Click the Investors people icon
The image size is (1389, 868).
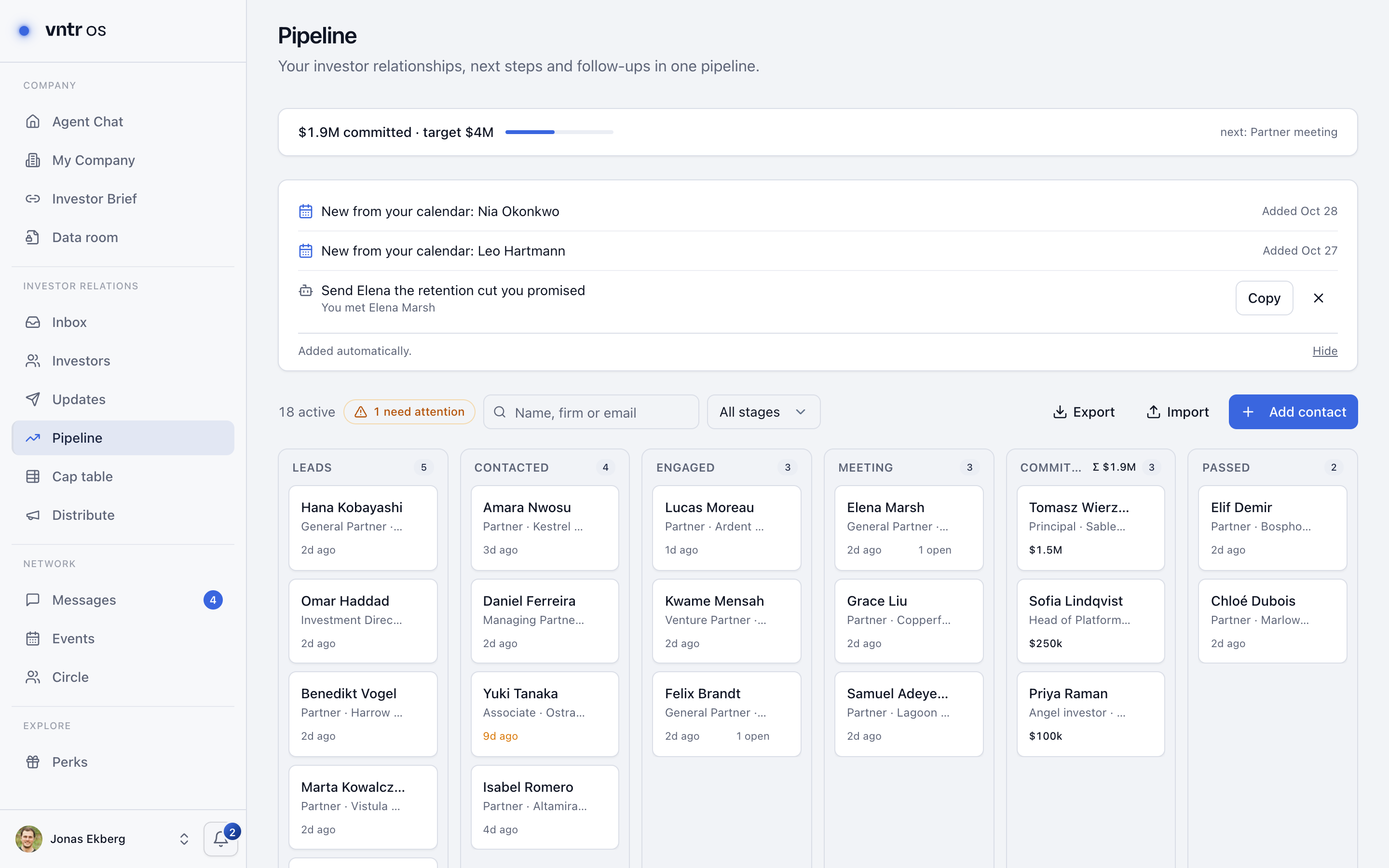coord(33,361)
